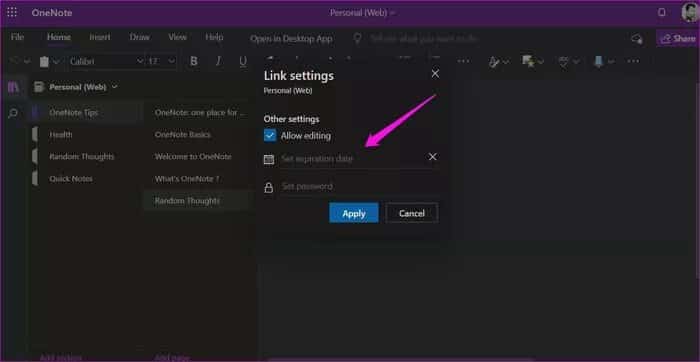Toggle underline formatting
Viewport: 700px width, 362px height.
(x=243, y=61)
